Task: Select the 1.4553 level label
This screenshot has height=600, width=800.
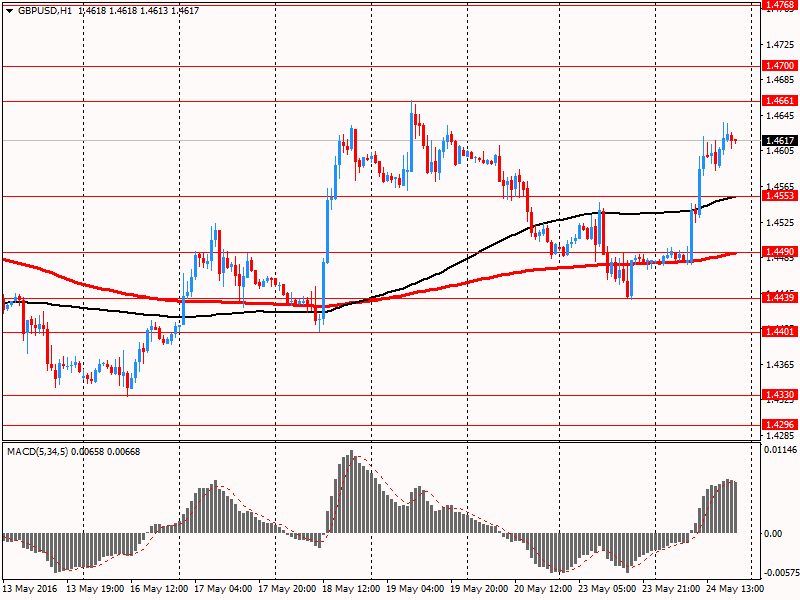Action: (x=780, y=196)
